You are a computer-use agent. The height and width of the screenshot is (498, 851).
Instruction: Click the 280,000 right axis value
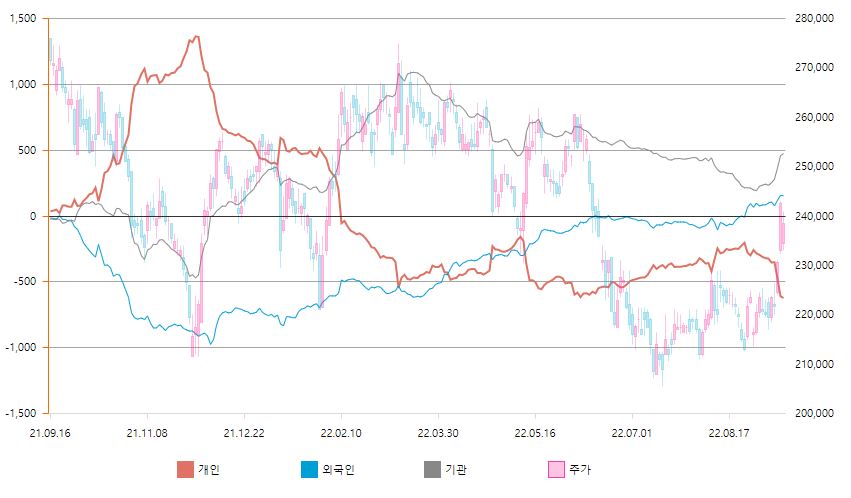click(x=812, y=19)
